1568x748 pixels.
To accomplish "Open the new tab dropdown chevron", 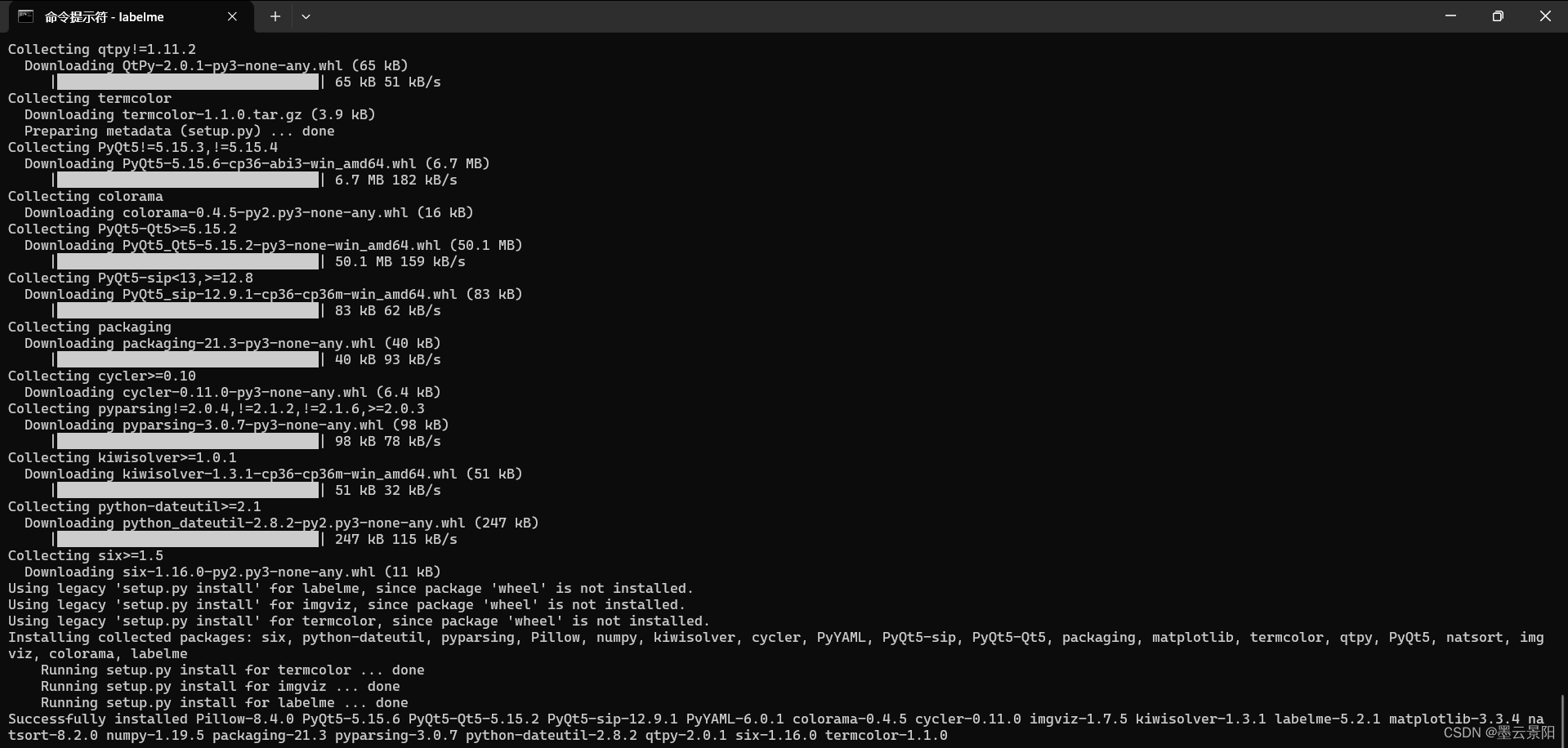I will tap(306, 16).
